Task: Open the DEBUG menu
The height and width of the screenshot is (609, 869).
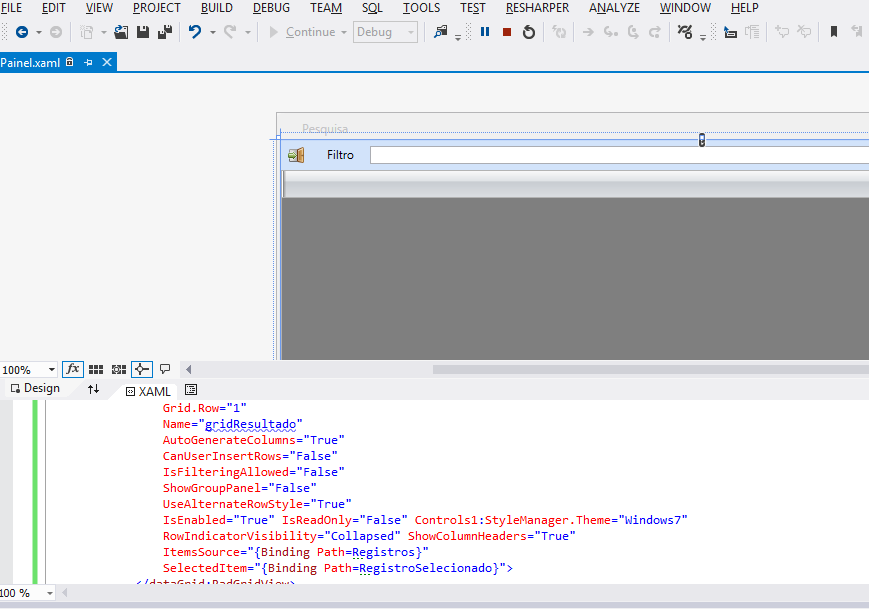Action: (271, 8)
